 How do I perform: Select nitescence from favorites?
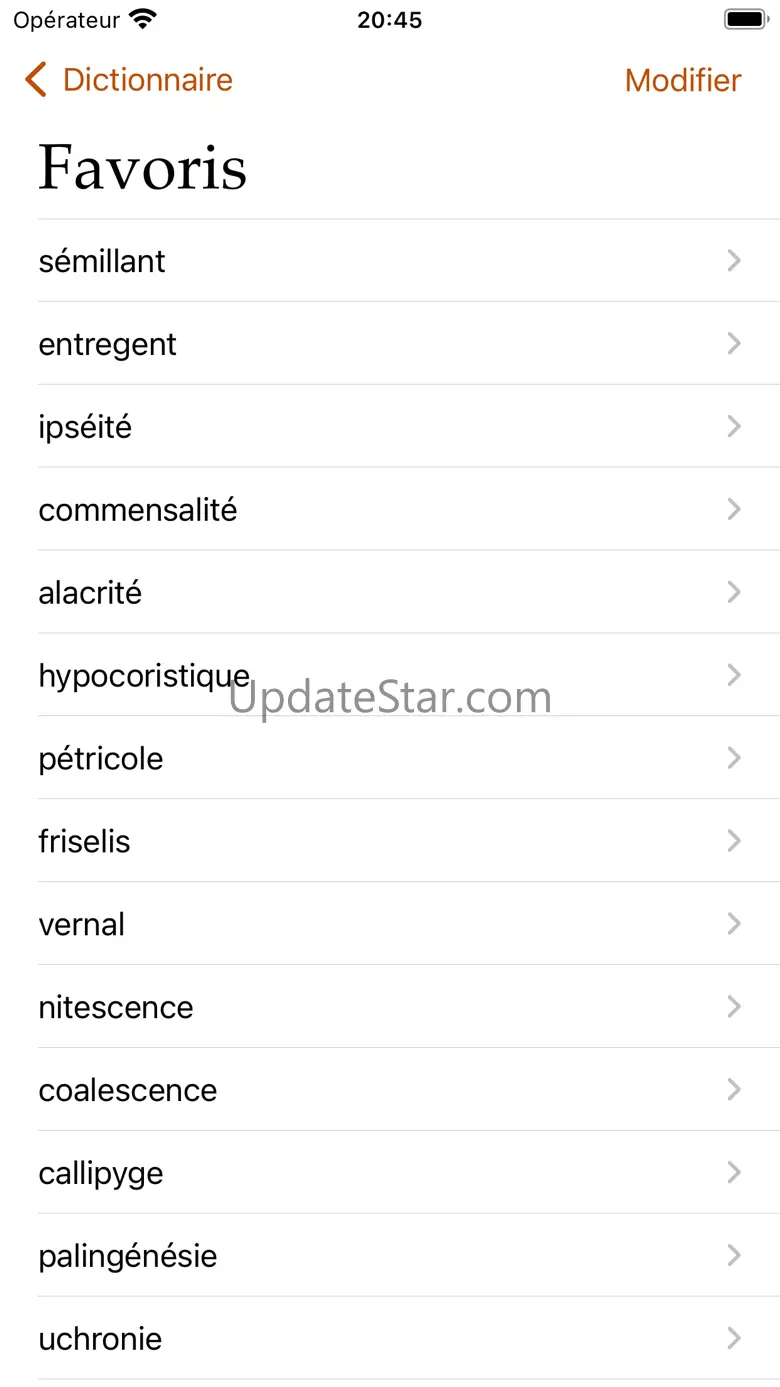coord(116,1008)
